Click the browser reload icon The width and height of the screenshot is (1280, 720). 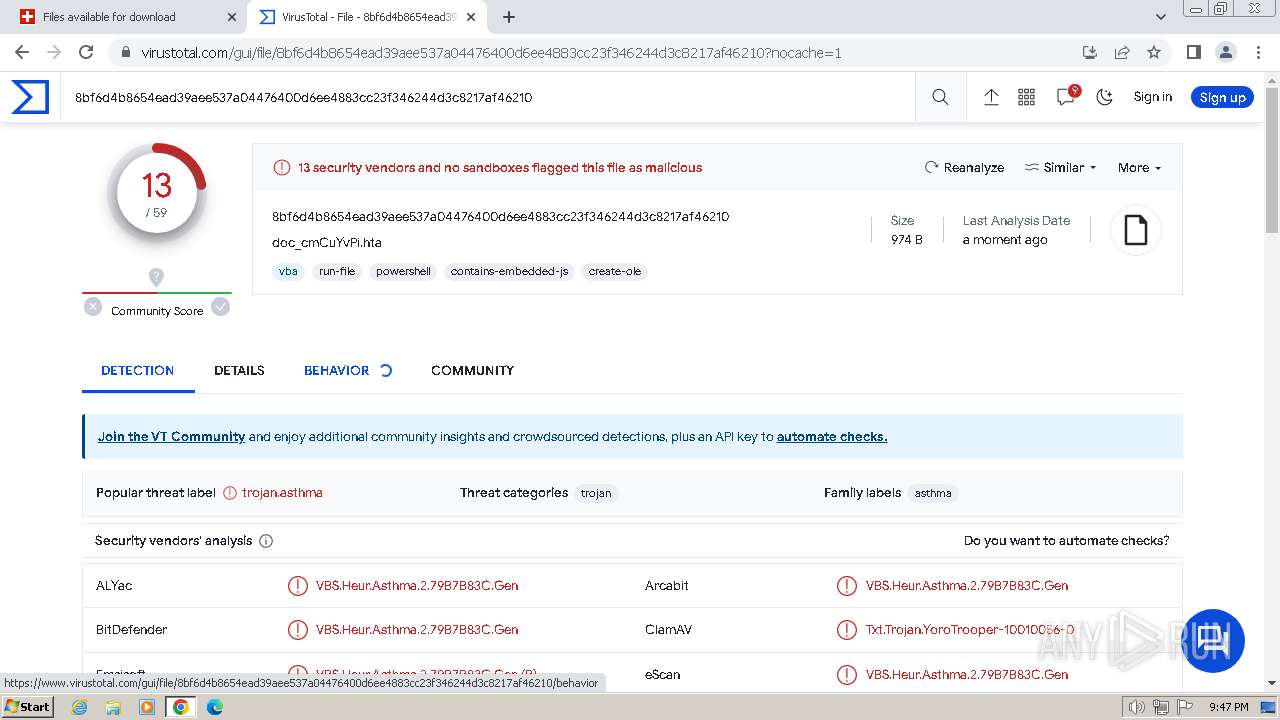click(86, 52)
